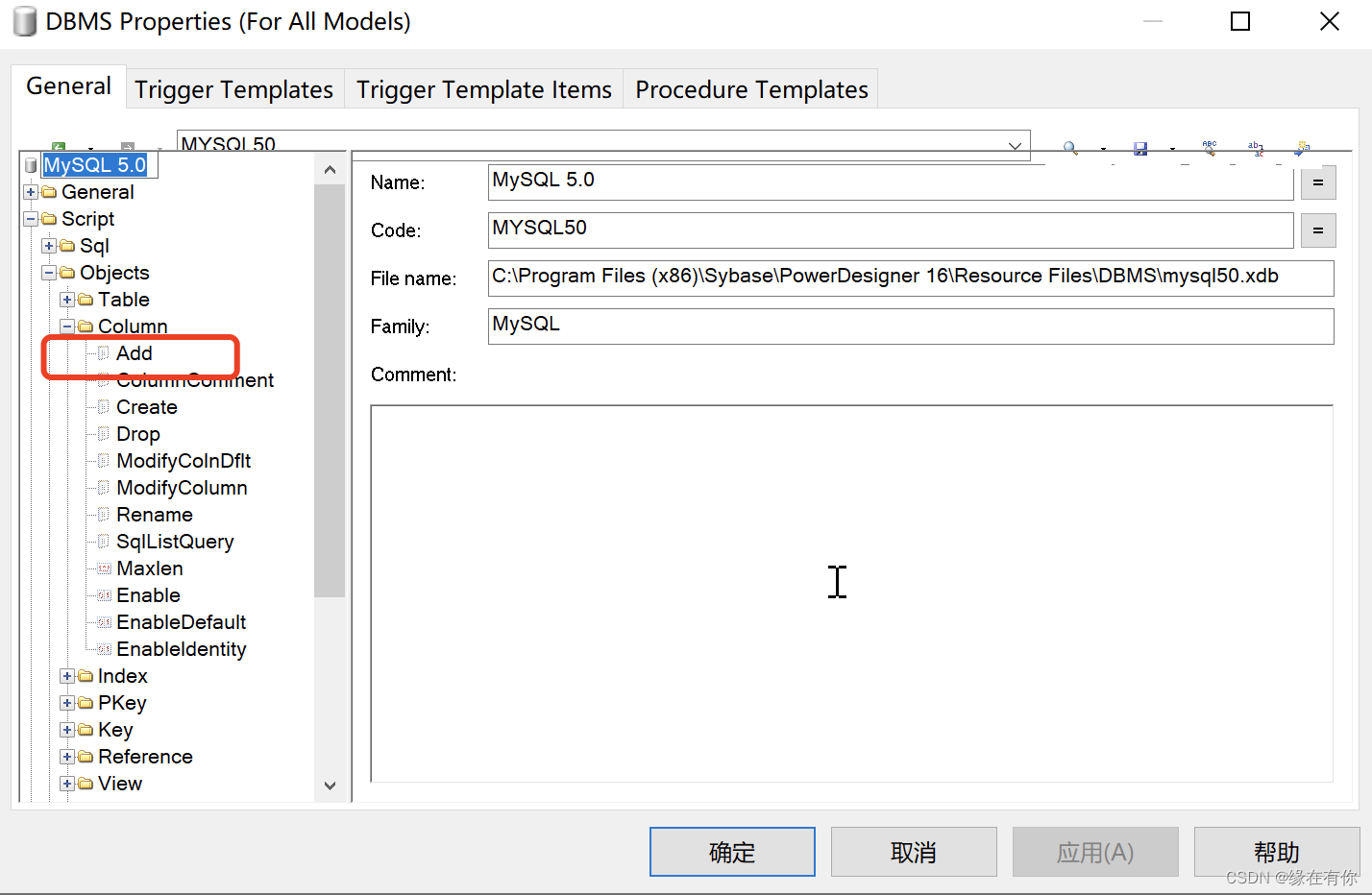Screen dimensions: 1372x895
Task: Select the ColumnComment tree item
Action: 195,380
